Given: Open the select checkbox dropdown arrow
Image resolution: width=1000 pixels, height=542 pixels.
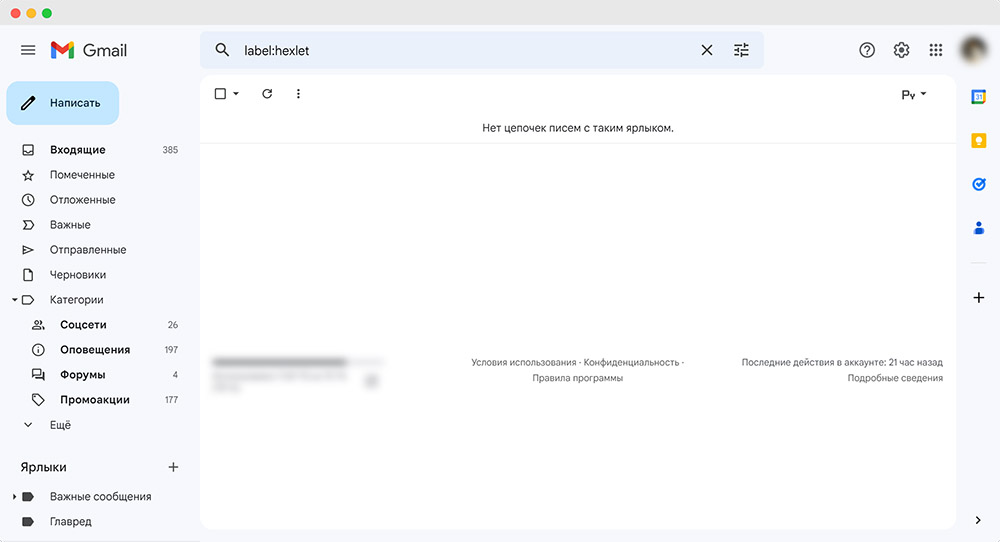Looking at the screenshot, I should pos(236,94).
